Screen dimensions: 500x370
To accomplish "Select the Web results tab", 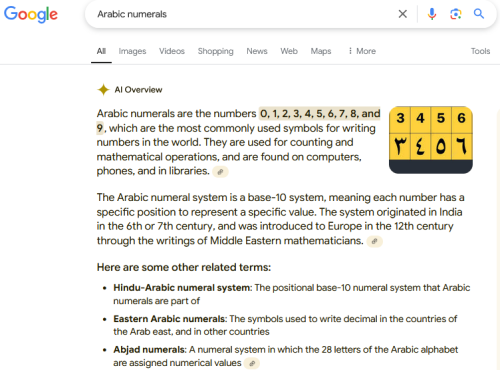I will [289, 51].
